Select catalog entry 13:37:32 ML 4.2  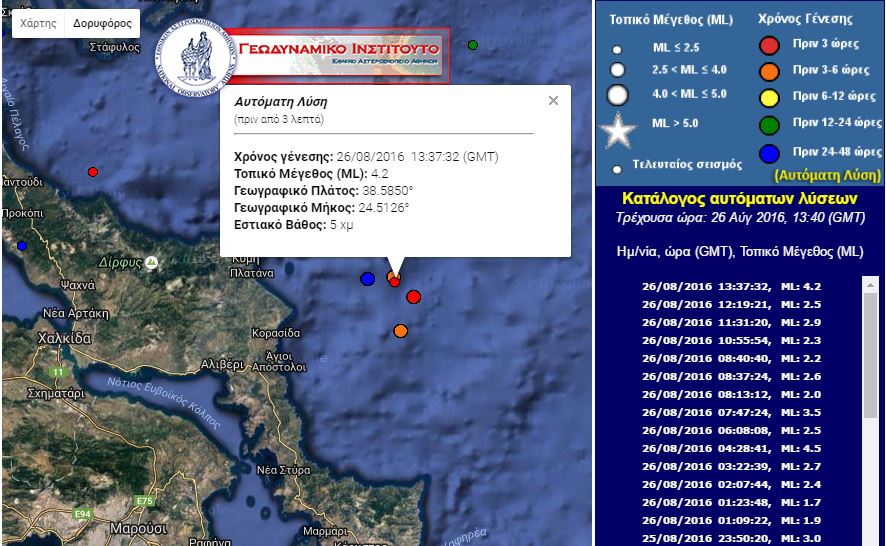tap(731, 287)
